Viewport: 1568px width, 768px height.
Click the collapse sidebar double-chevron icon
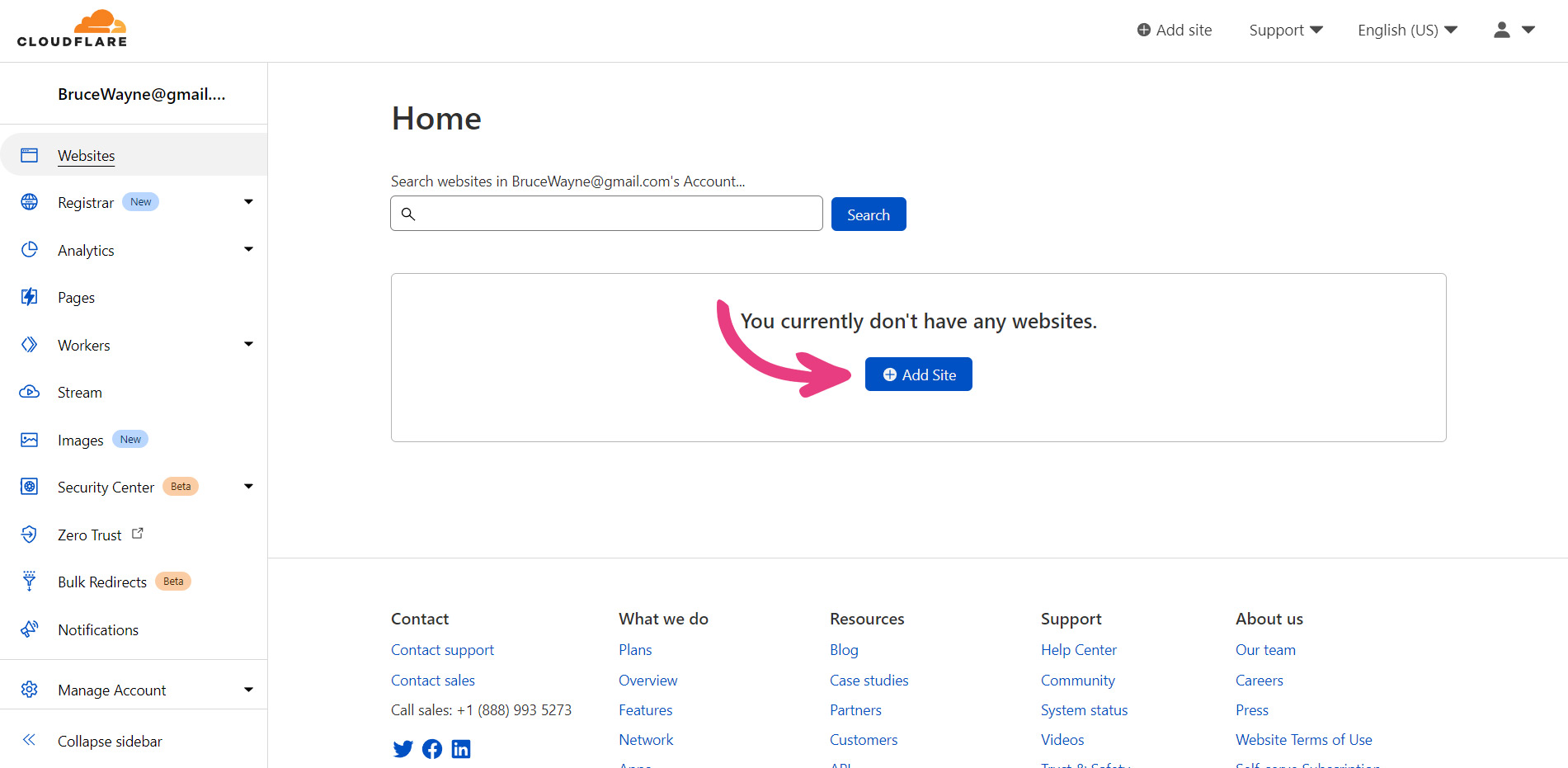click(30, 740)
